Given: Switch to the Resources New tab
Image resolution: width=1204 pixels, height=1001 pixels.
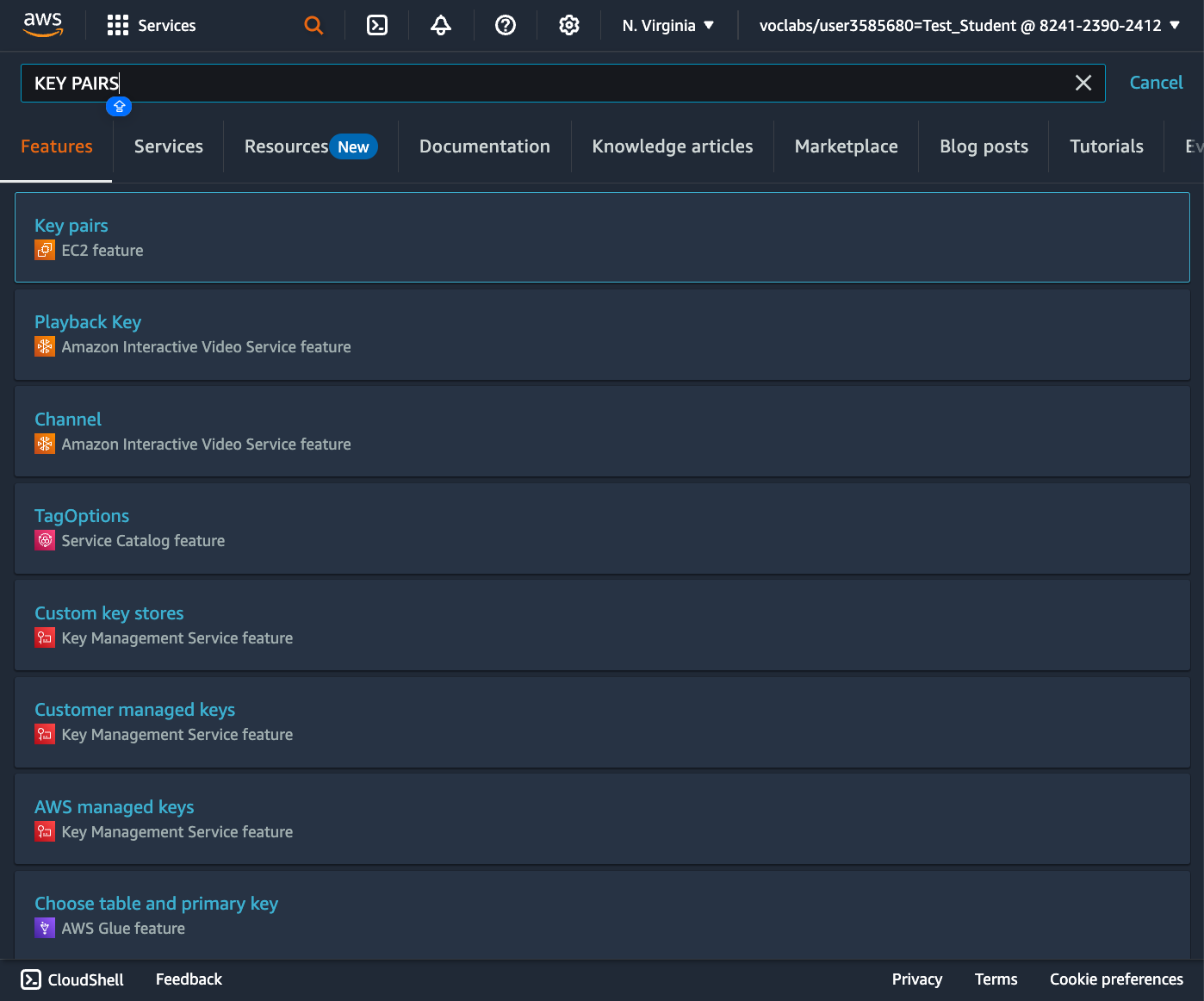Looking at the screenshot, I should coord(311,146).
